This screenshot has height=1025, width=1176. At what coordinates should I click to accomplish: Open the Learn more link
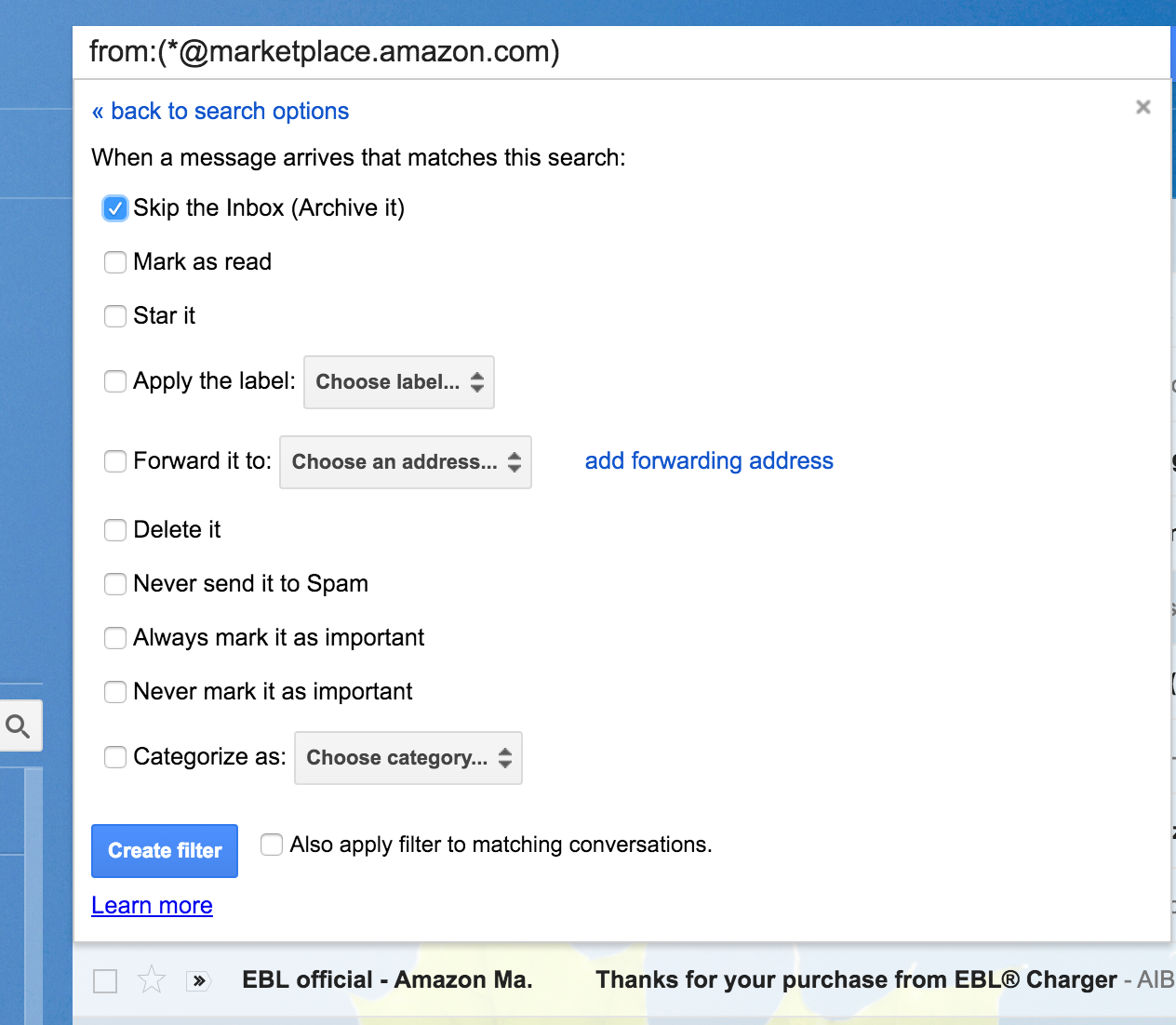tap(152, 905)
